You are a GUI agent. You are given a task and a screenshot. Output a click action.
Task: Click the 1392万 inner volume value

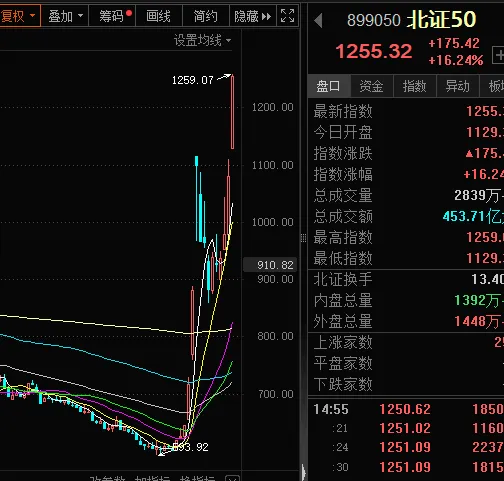[x=479, y=300]
